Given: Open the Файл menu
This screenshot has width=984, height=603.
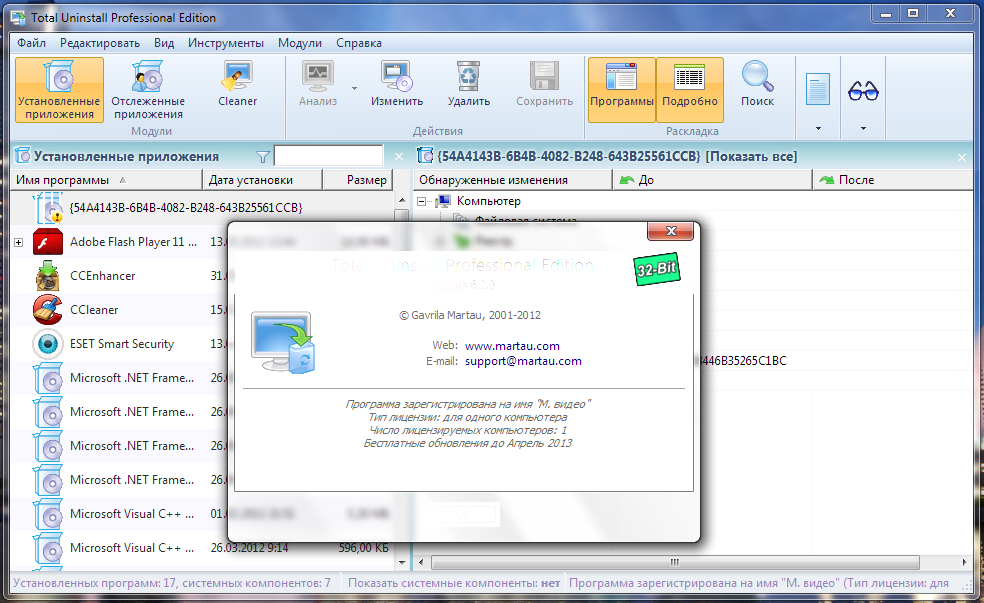Looking at the screenshot, I should coord(31,43).
